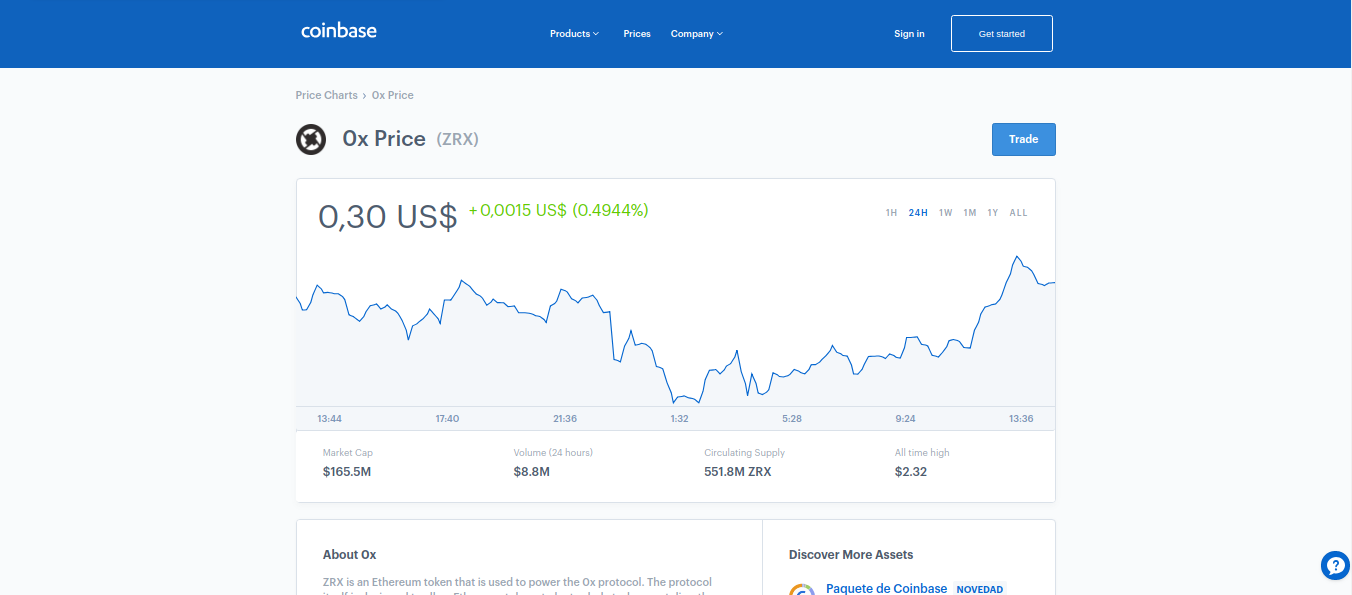Switch chart to 1H range
1352x595 pixels.
891,213
